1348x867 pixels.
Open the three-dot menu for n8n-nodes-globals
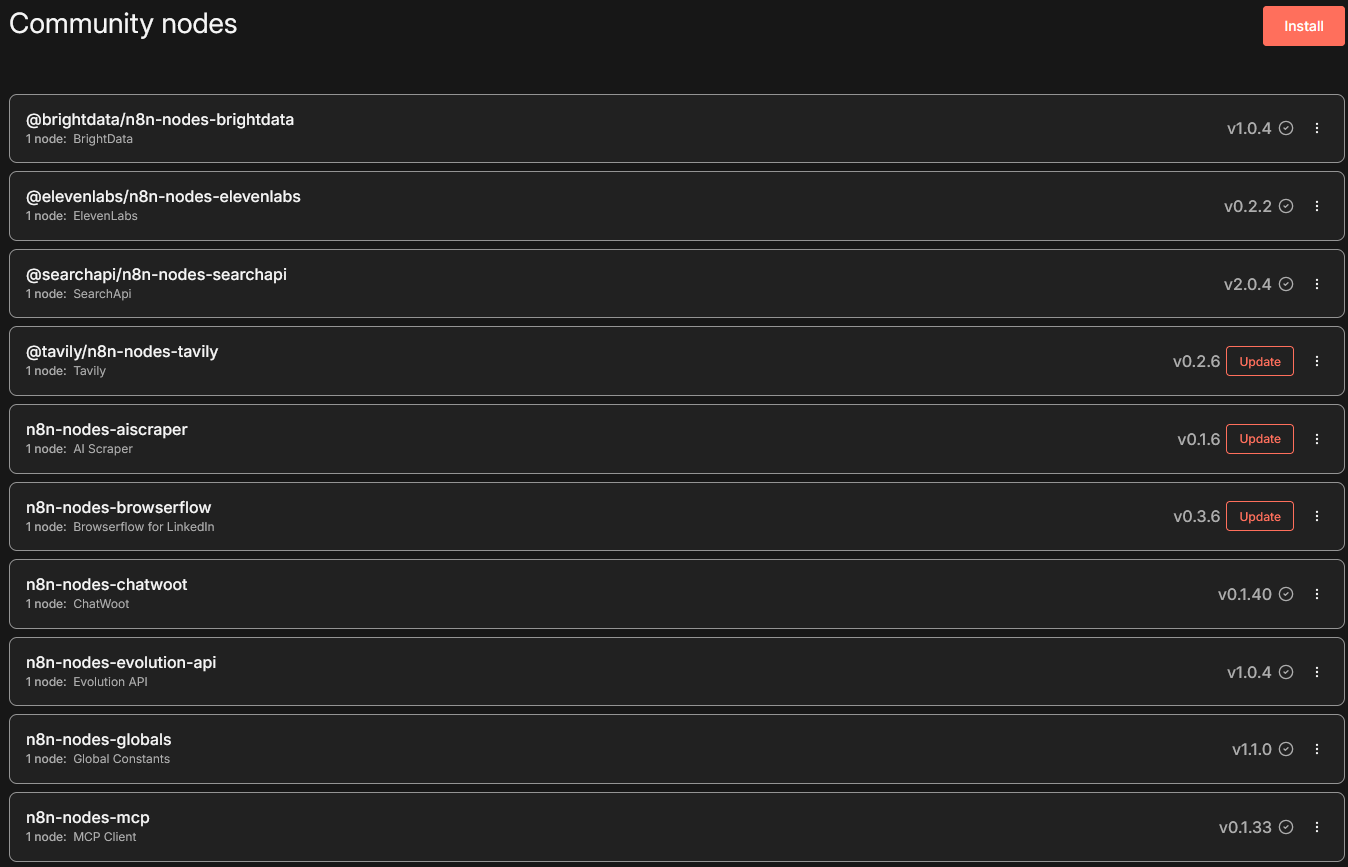point(1317,749)
